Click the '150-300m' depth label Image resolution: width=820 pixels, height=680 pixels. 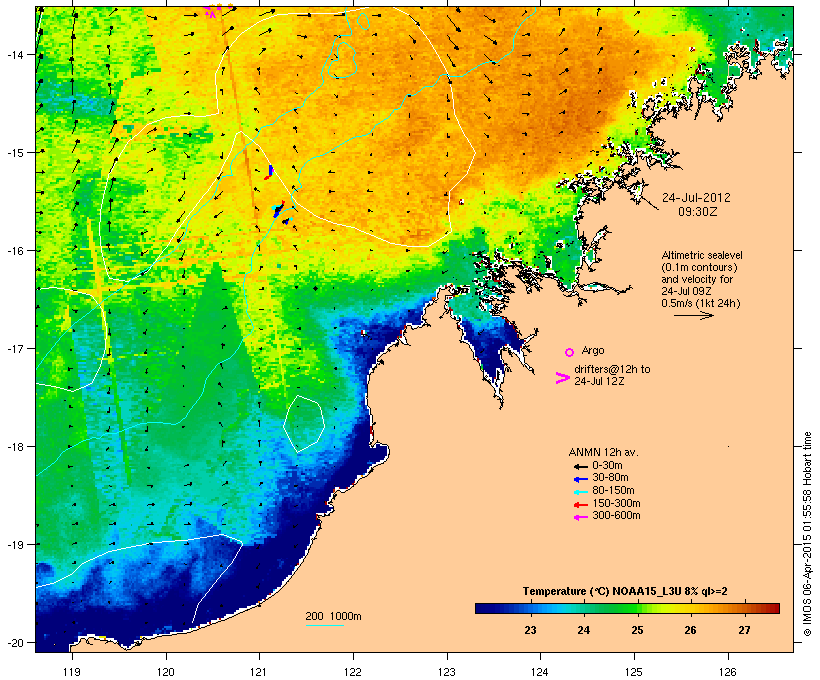tap(616, 503)
